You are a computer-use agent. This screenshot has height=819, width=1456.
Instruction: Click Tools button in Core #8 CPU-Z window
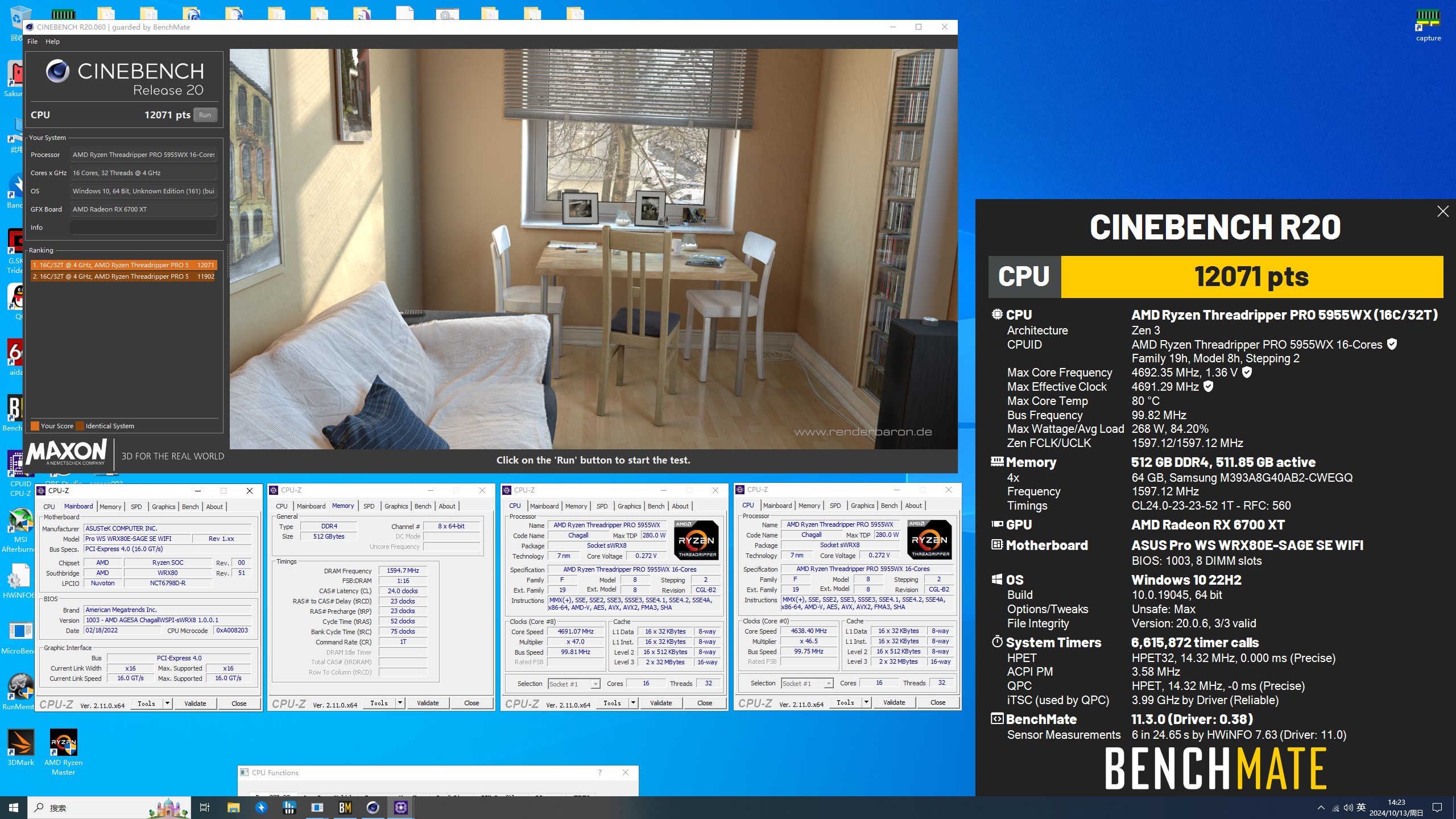tap(612, 703)
